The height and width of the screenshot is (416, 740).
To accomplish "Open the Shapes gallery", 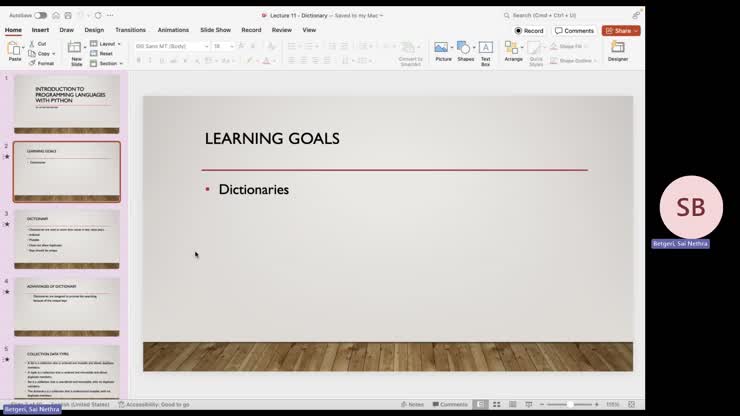I will click(465, 48).
